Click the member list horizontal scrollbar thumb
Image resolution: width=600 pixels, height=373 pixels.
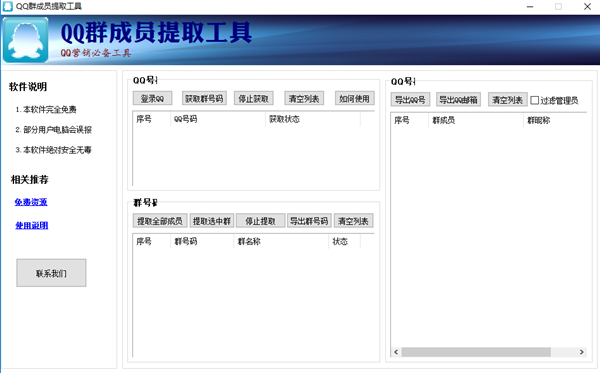point(476,352)
